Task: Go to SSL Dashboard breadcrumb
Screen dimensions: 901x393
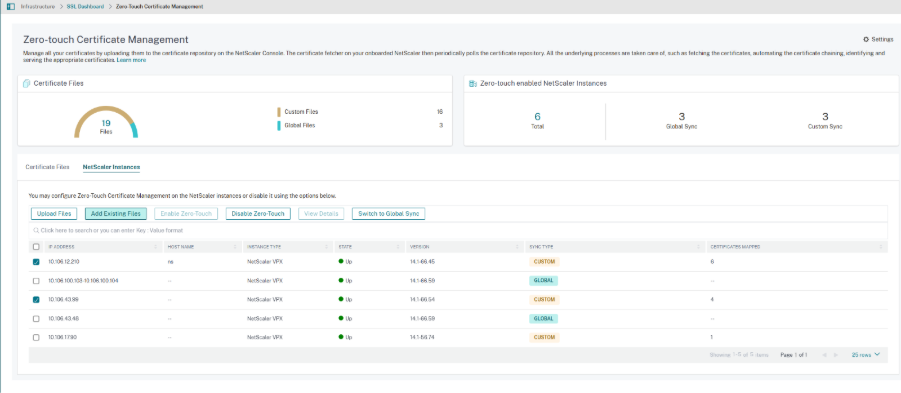Action: tap(85, 6)
